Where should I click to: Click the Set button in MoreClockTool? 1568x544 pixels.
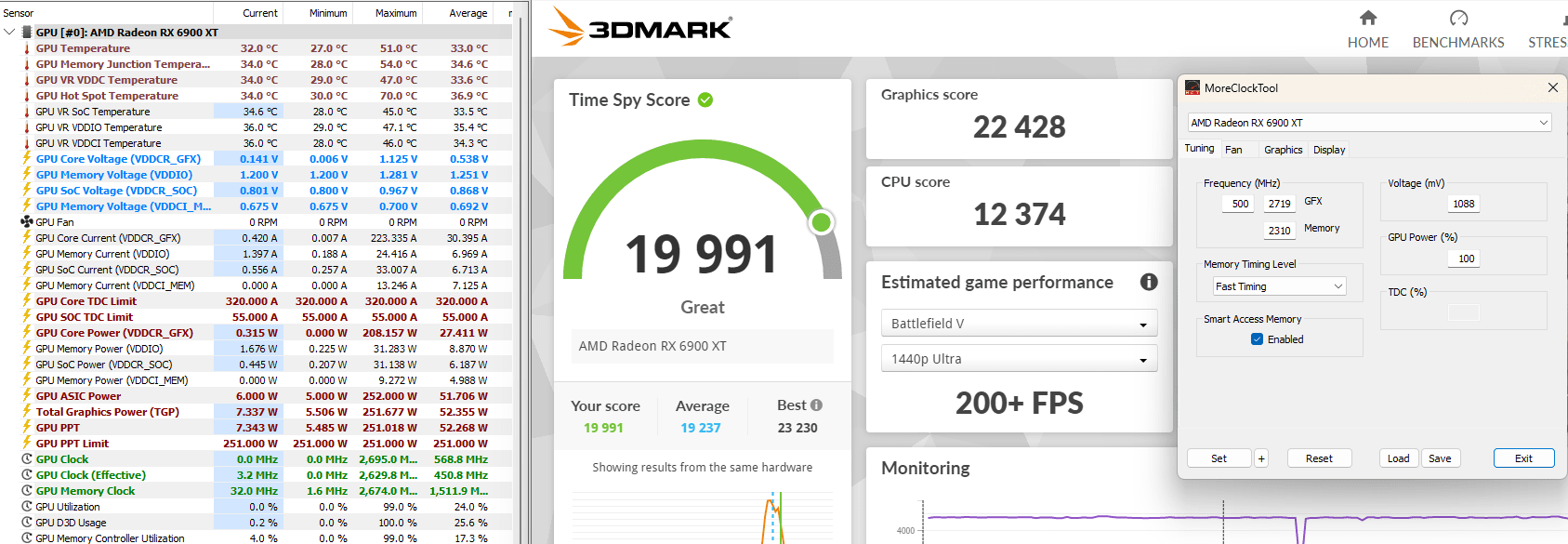pos(1219,458)
